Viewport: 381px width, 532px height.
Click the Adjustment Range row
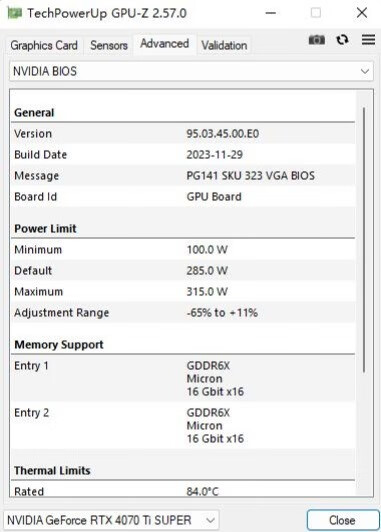click(x=183, y=313)
